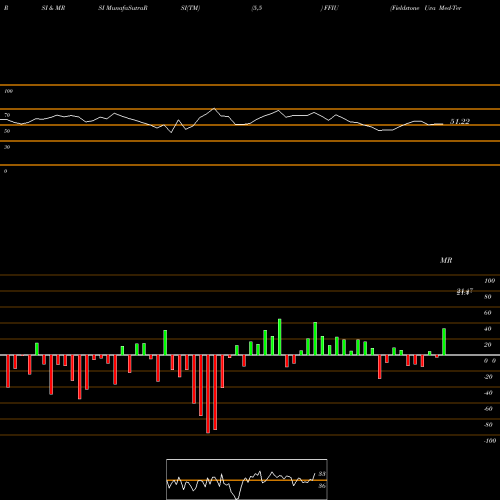Click the 'SI(TM)' header label
The height and width of the screenshot is (500, 500).
190,8
